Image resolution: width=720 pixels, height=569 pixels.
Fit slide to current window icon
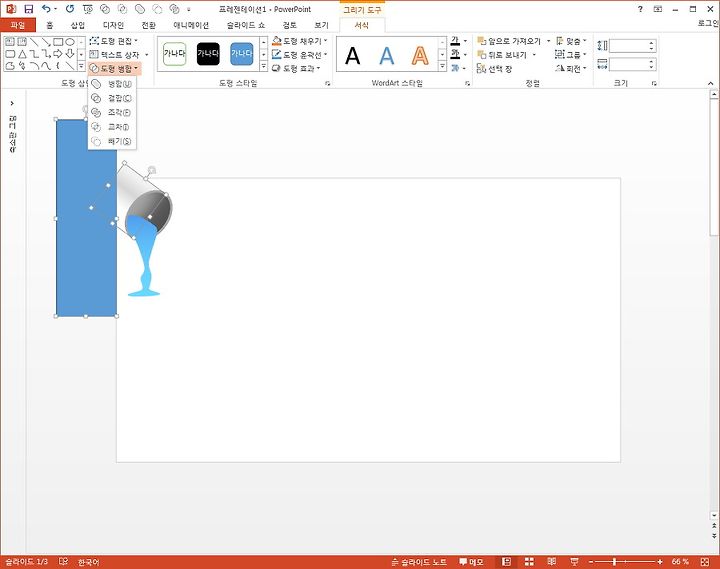point(705,562)
